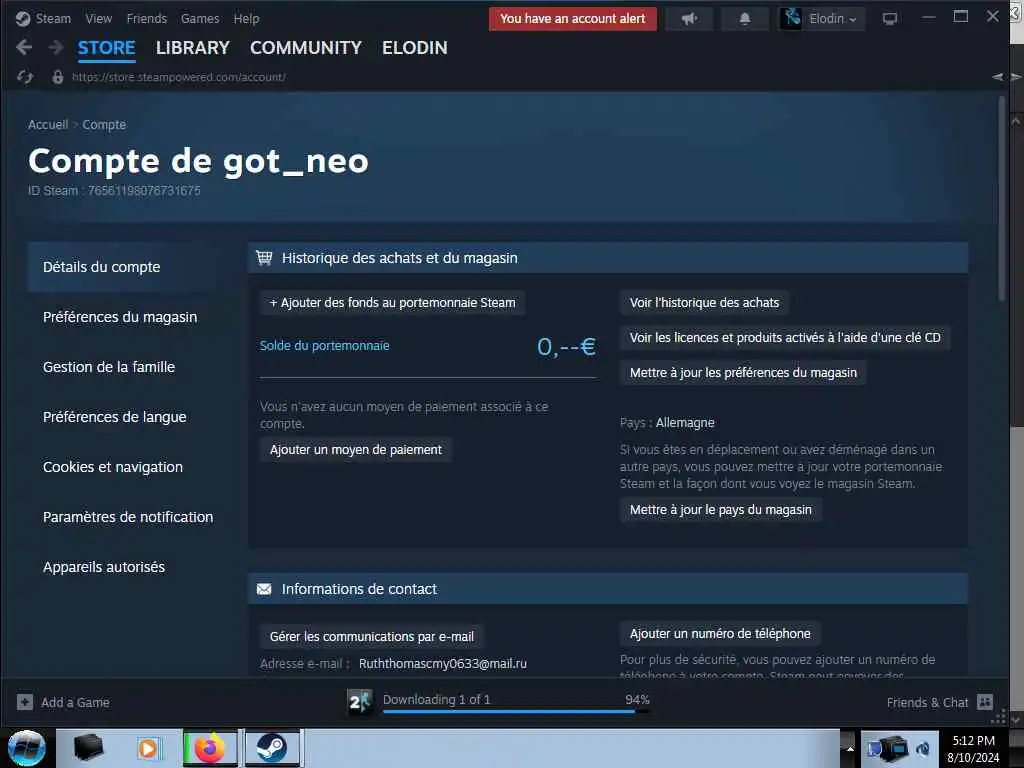Image resolution: width=1024 pixels, height=768 pixels.
Task: Click the e-mail address Ruththomascmy0633@mail.ru
Action: 443,664
